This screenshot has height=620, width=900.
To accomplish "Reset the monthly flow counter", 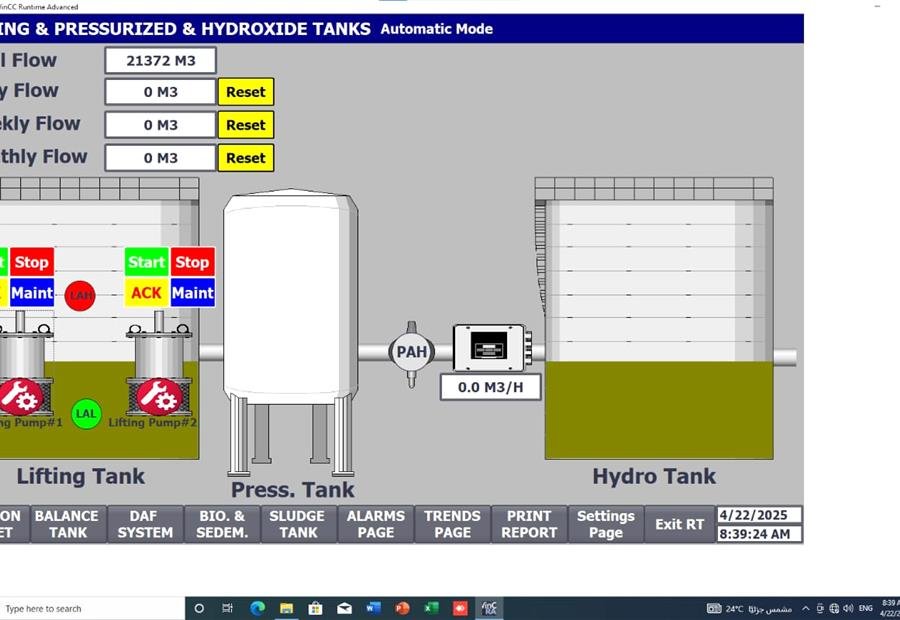I will click(246, 158).
